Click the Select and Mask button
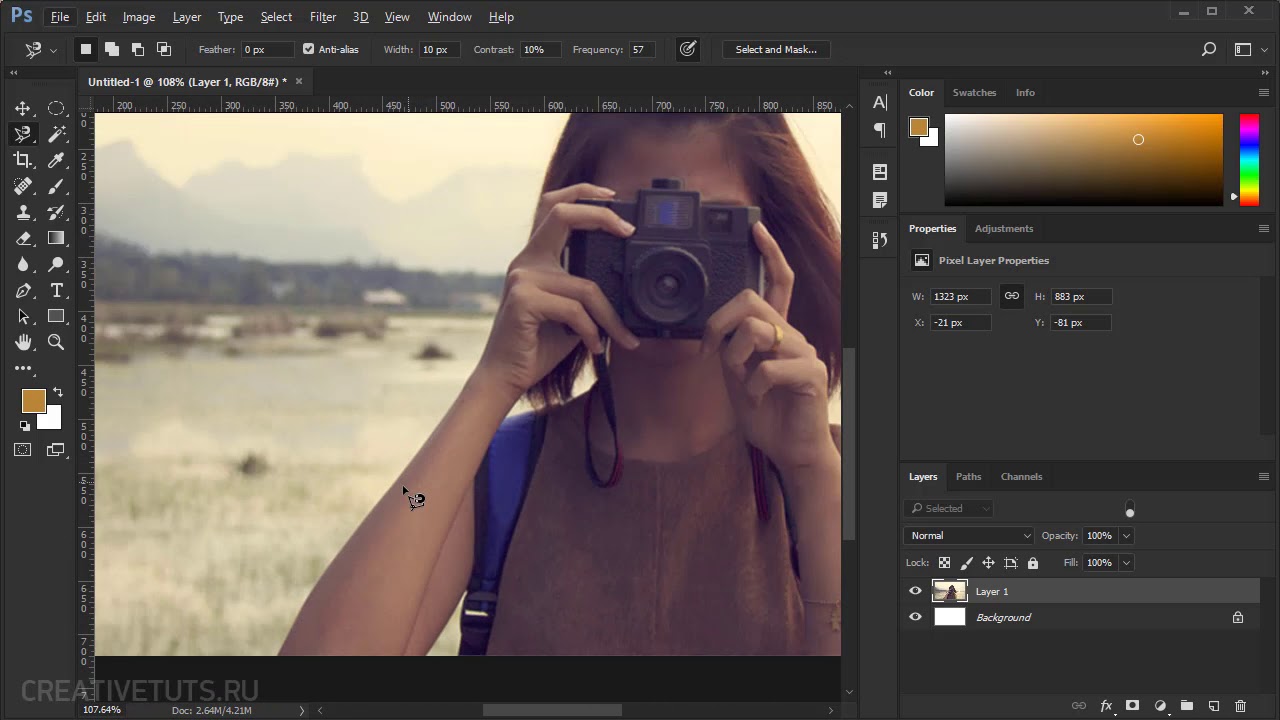Image resolution: width=1280 pixels, height=720 pixels. pyautogui.click(x=776, y=49)
